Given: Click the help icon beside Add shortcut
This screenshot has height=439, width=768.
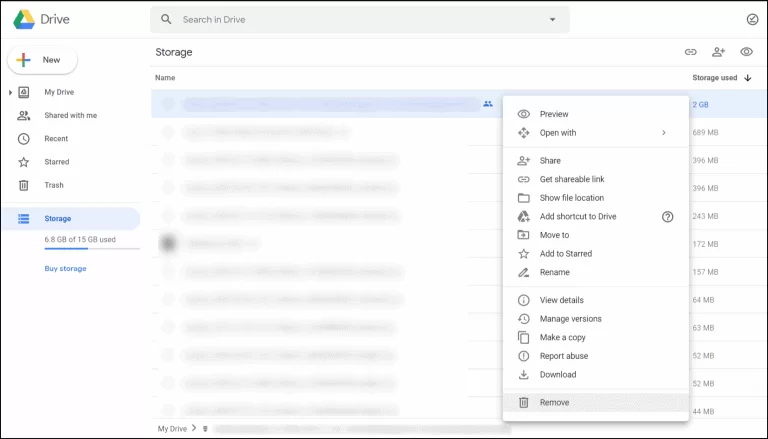Looking at the screenshot, I should click(x=668, y=216).
